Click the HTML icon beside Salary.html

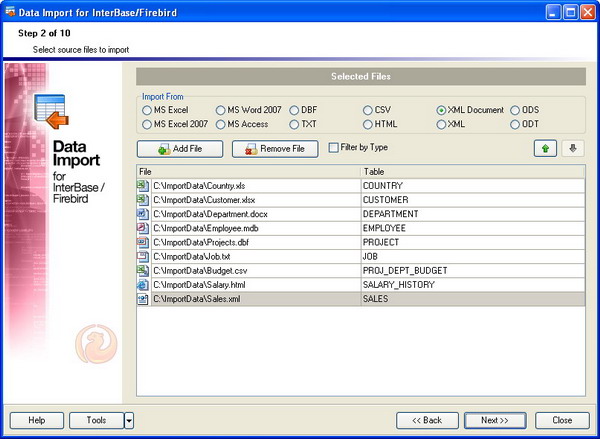(143, 285)
